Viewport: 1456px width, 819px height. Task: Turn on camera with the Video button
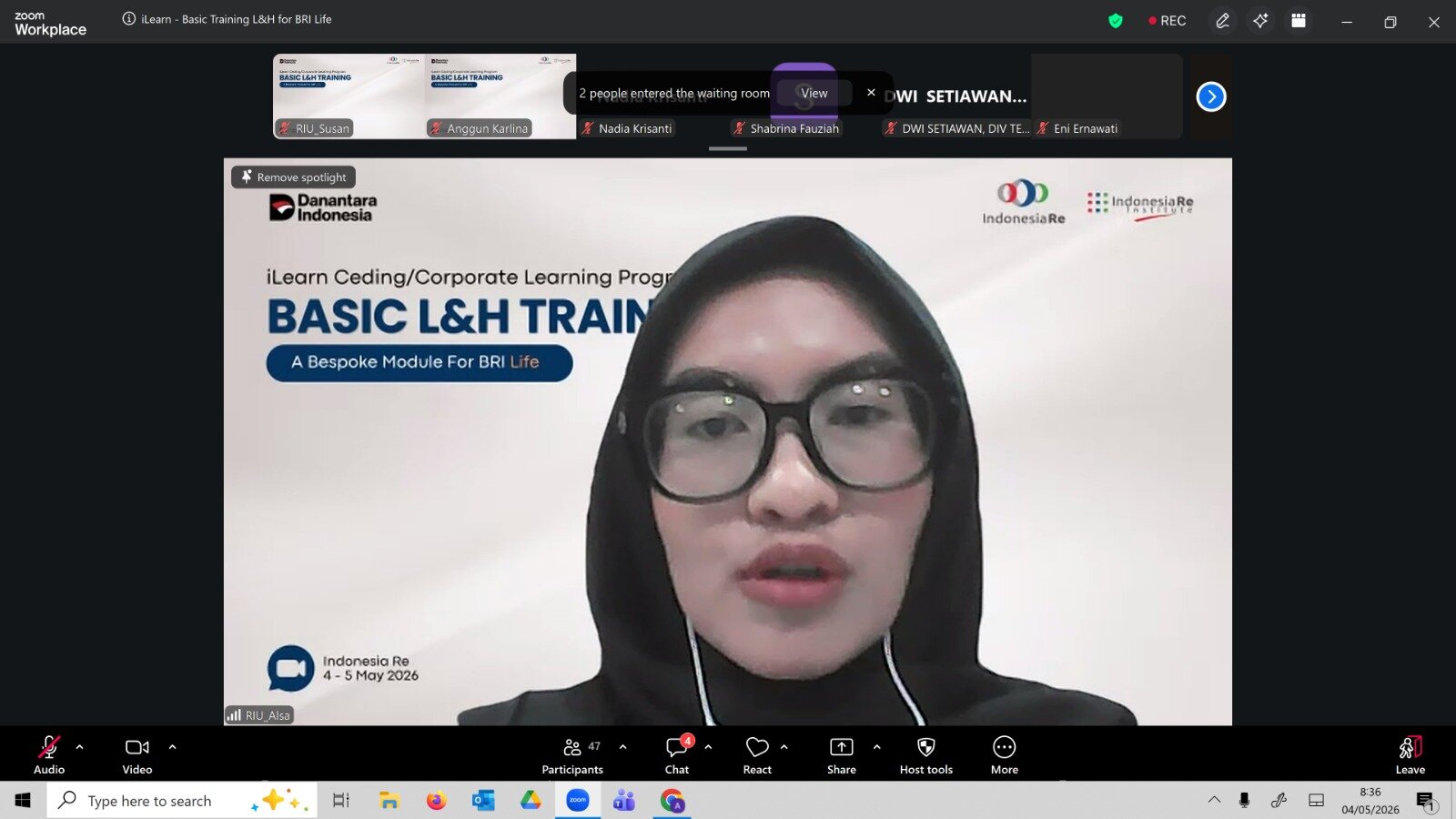click(137, 754)
